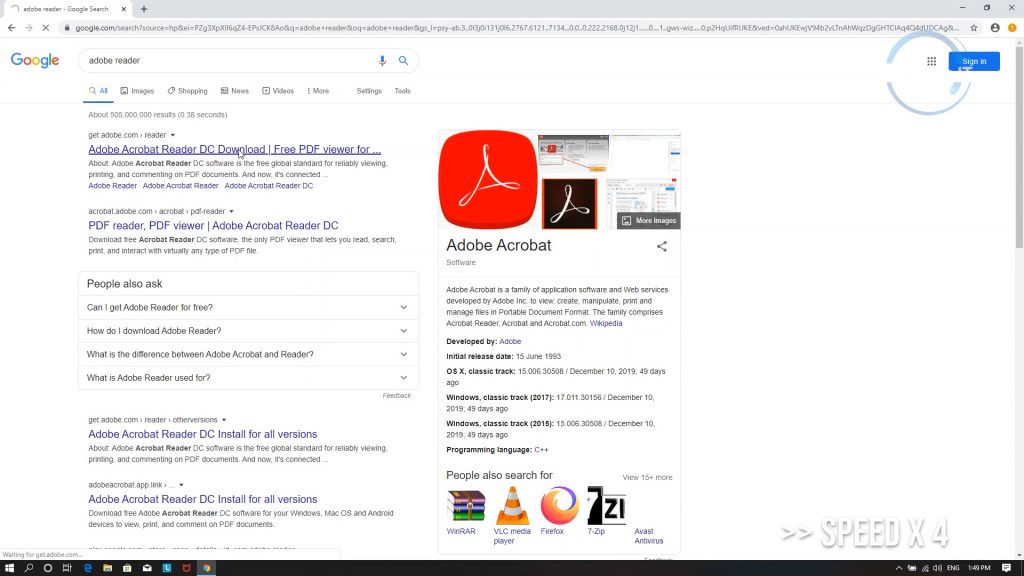This screenshot has height=576, width=1024.
Task: Open the otherversions result dropdown arrow
Action: click(x=224, y=421)
